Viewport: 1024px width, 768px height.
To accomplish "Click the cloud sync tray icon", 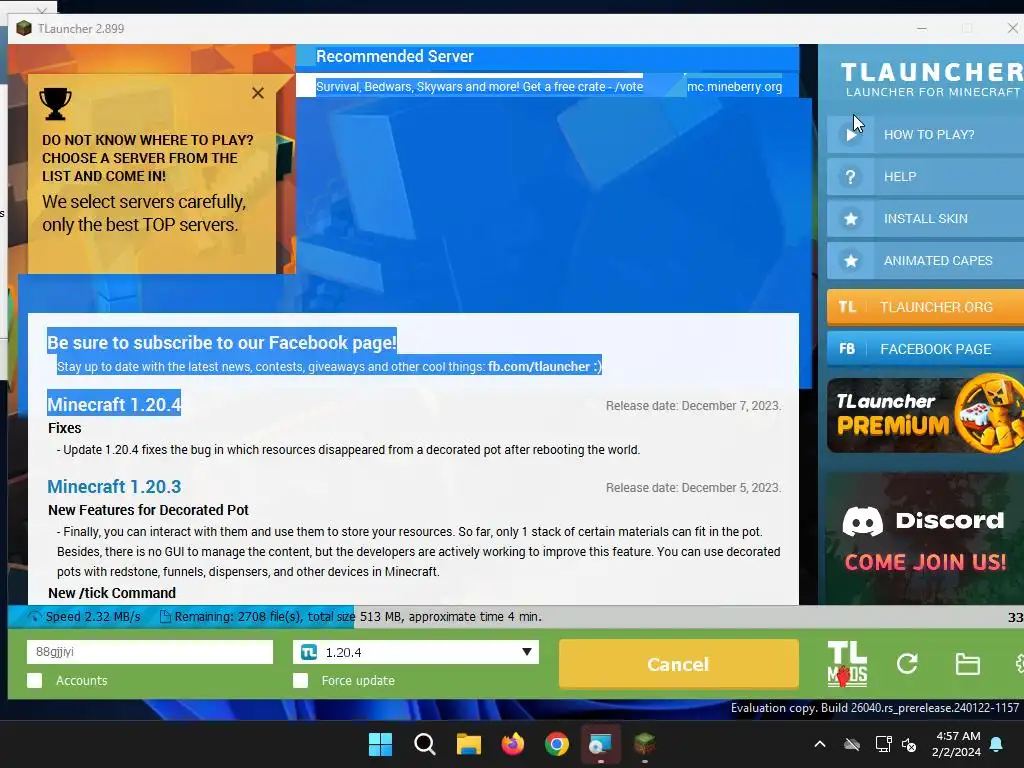I will coord(852,744).
